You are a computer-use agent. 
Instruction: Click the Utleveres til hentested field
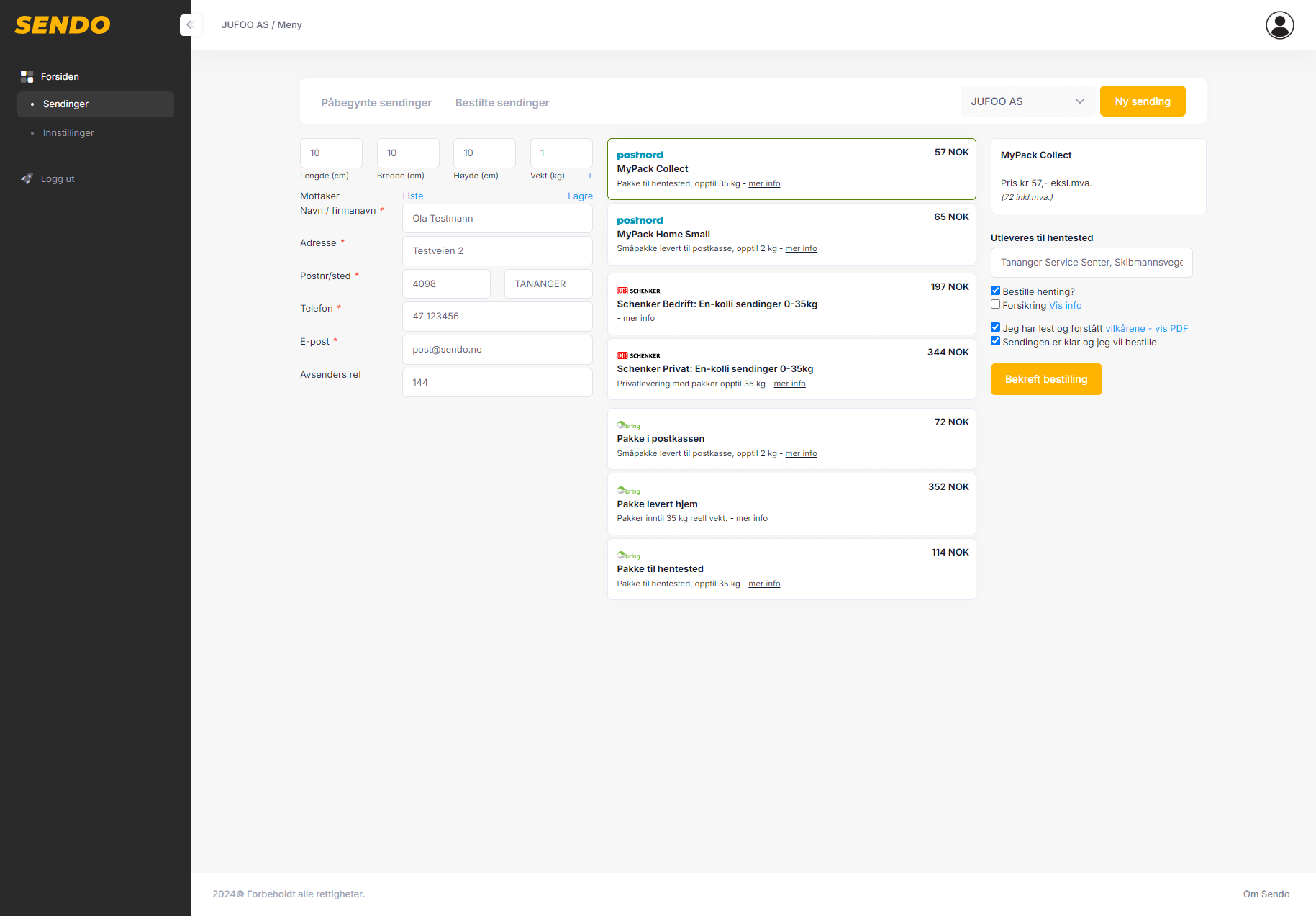[x=1092, y=263]
